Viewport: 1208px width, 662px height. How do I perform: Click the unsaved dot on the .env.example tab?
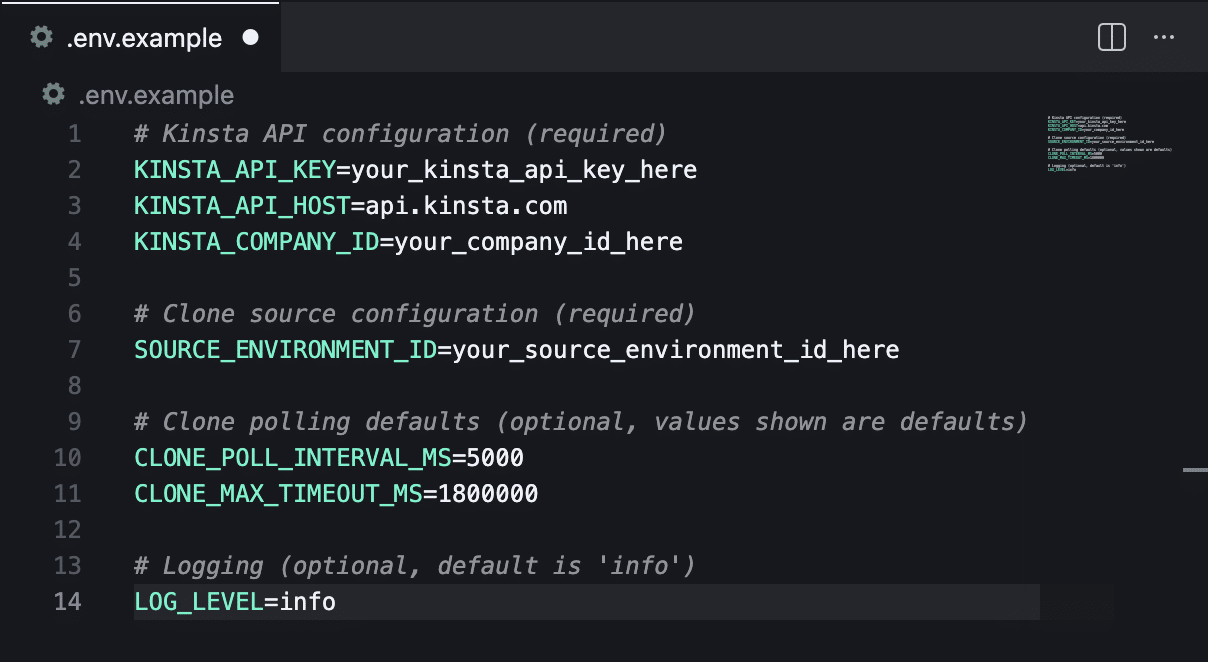(x=251, y=38)
